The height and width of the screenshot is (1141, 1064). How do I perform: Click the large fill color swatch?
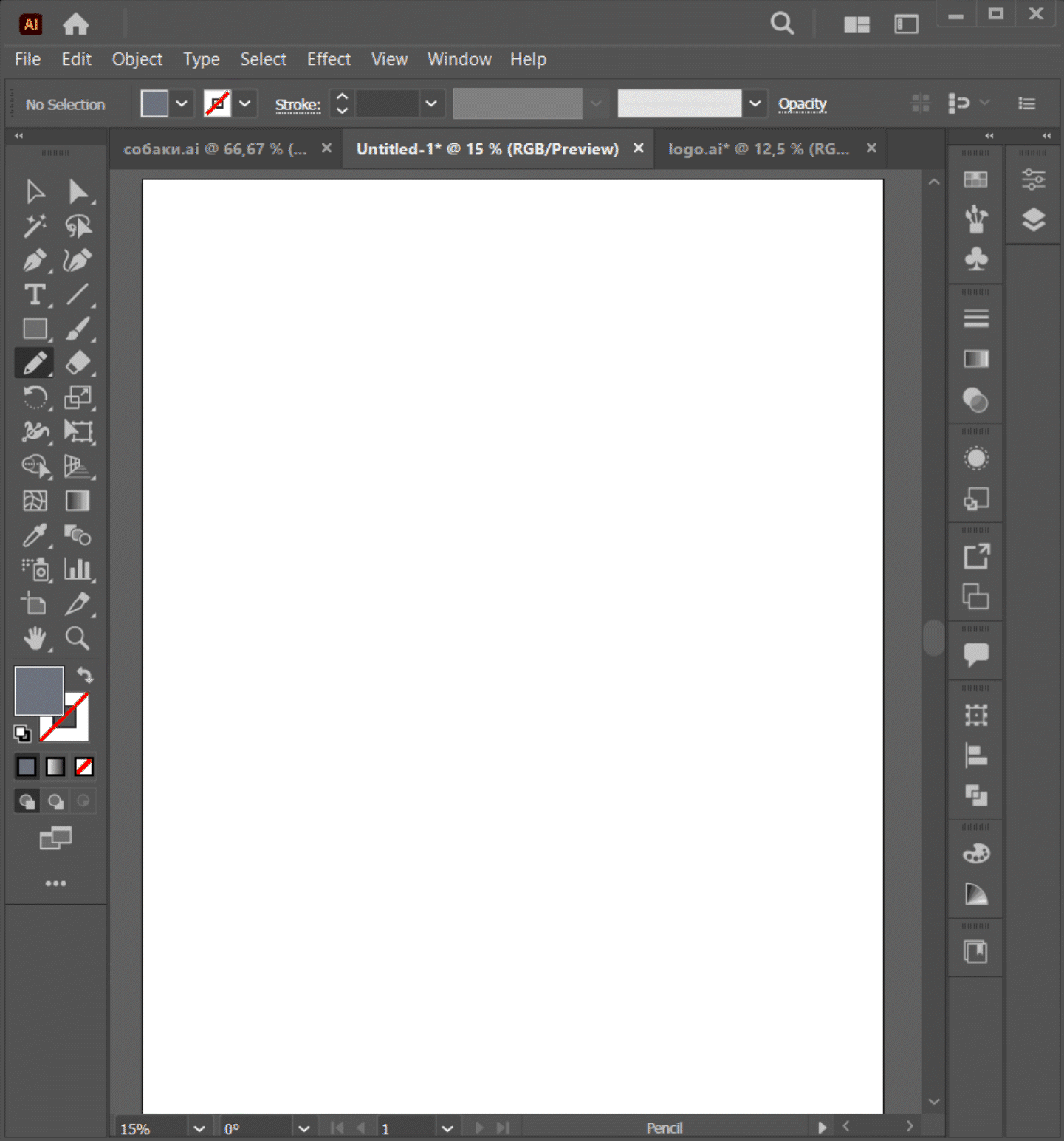(x=38, y=690)
